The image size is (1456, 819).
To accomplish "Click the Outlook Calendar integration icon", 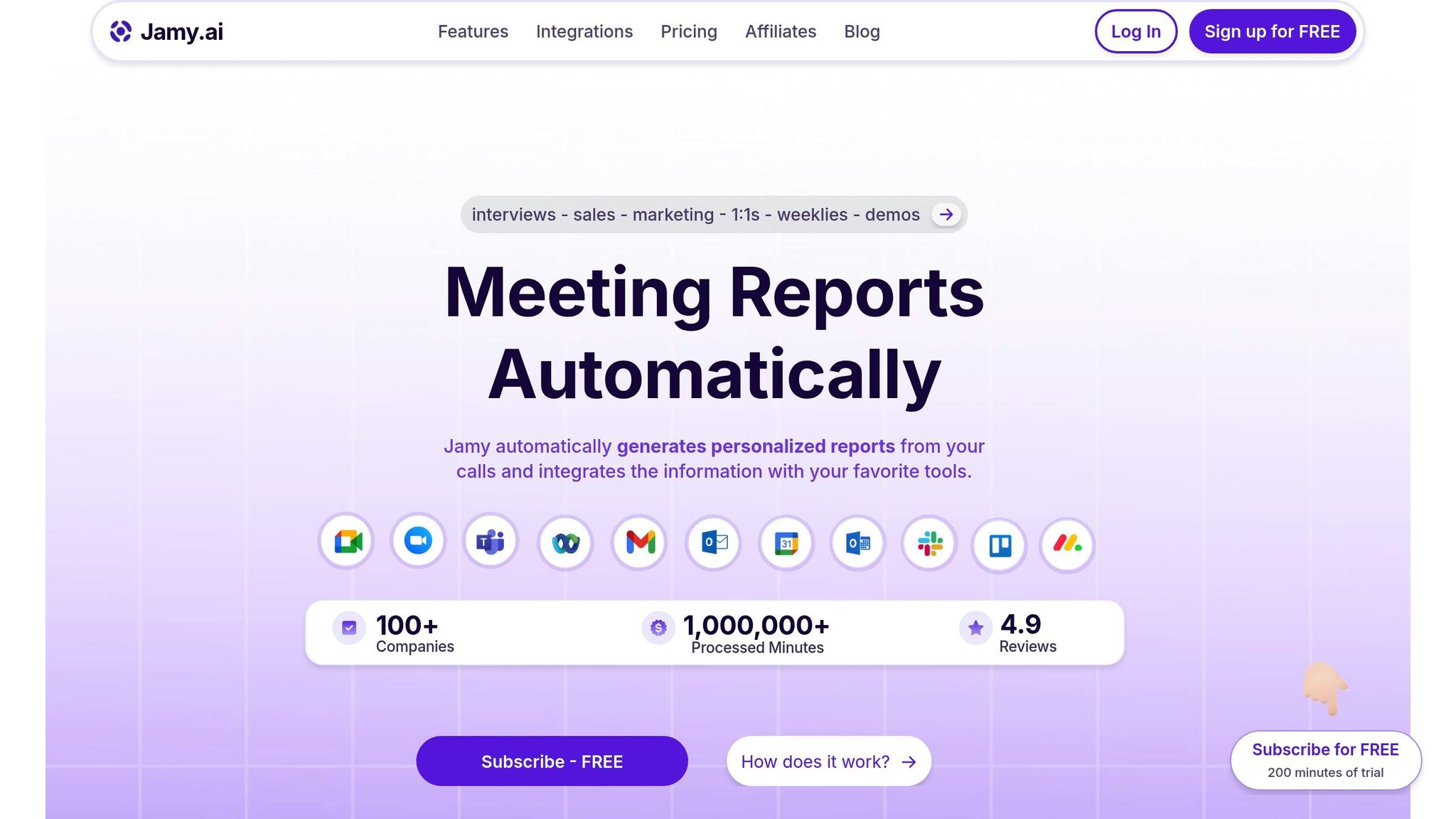I will 858,544.
